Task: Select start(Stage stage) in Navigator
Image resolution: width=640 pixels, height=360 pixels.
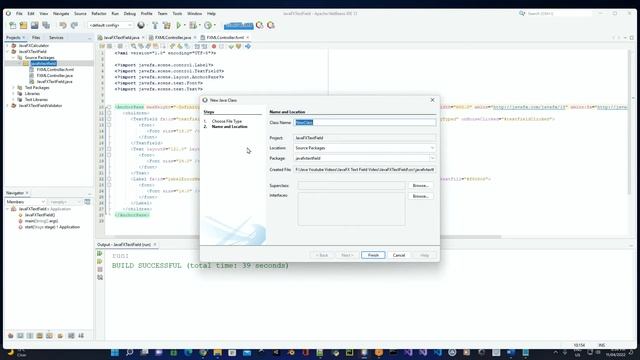Action: [52, 227]
